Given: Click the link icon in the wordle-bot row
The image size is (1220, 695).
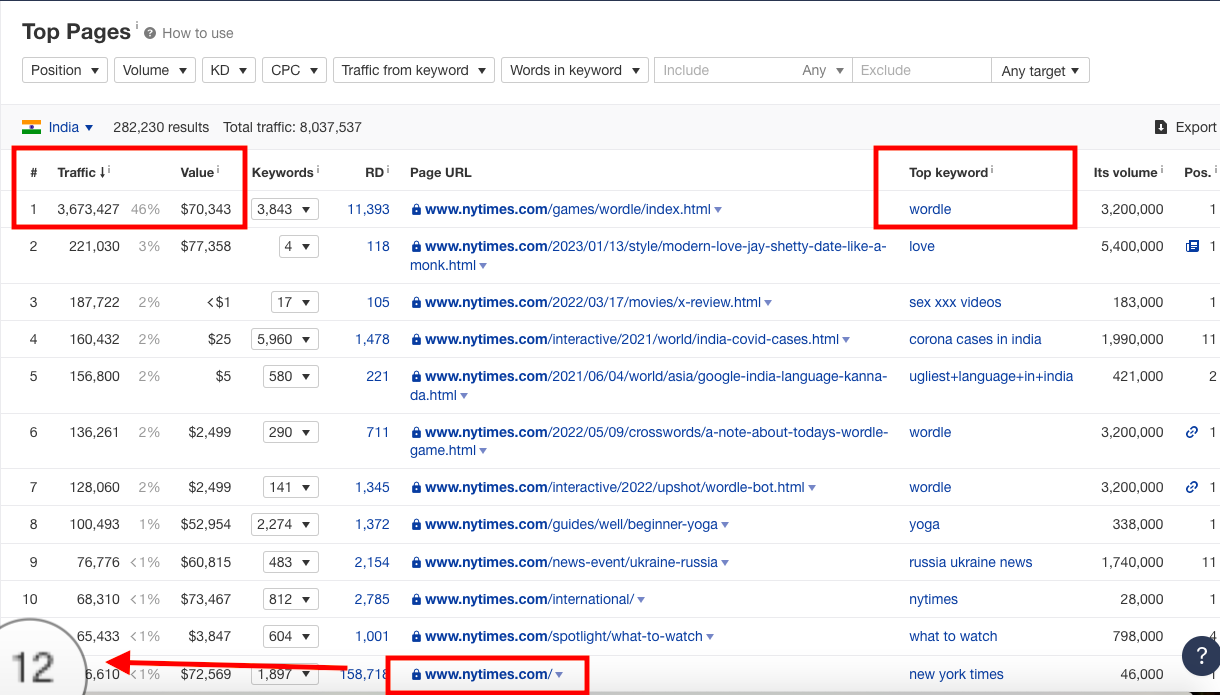Looking at the screenshot, I should (1192, 487).
